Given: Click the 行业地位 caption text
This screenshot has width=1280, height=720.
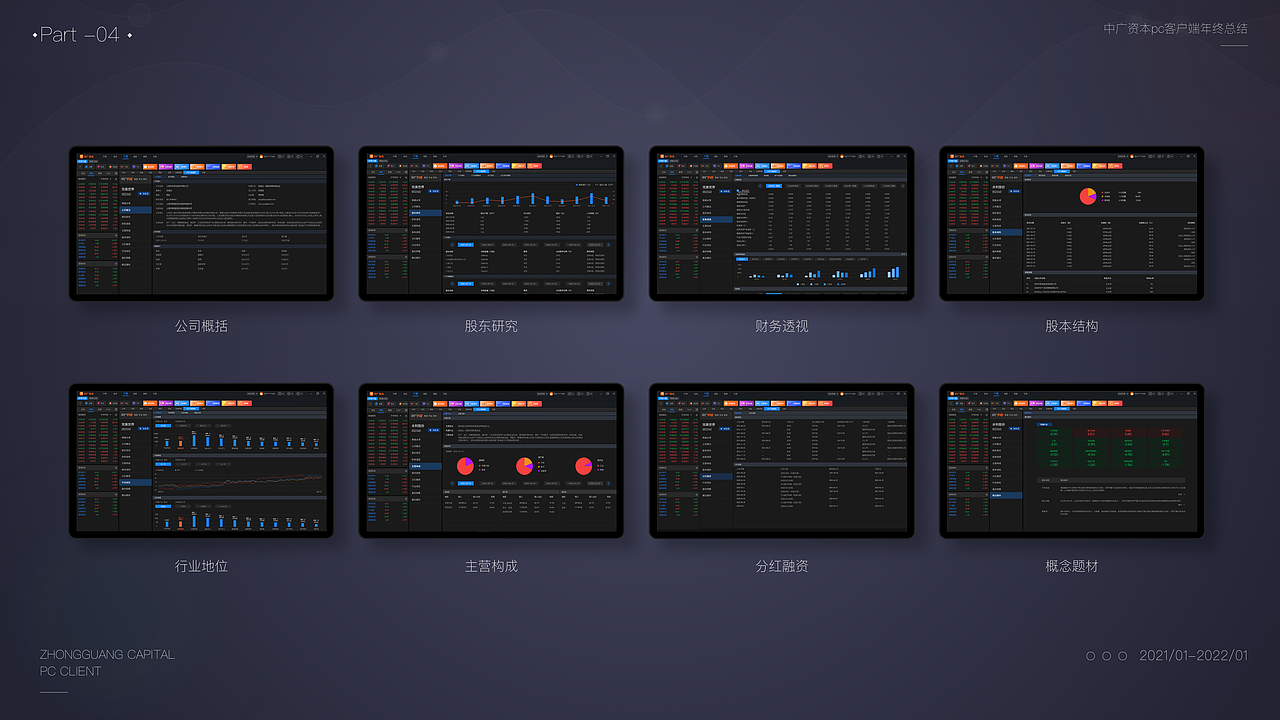Looking at the screenshot, I should (201, 566).
